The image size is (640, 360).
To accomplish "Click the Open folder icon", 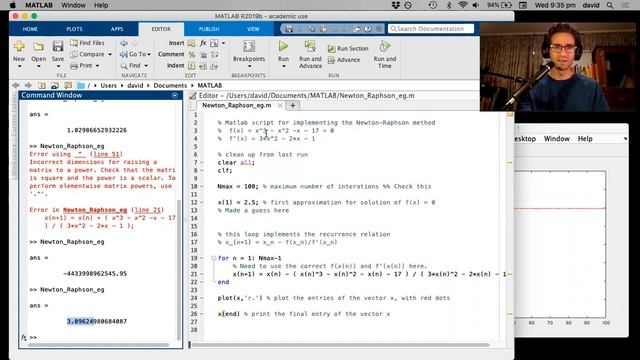I will pos(38,46).
